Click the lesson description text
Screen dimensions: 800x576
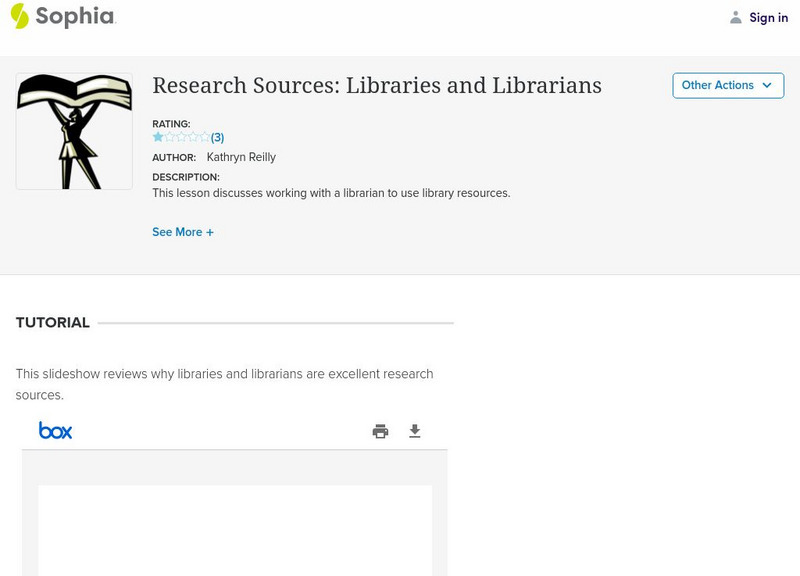331,193
